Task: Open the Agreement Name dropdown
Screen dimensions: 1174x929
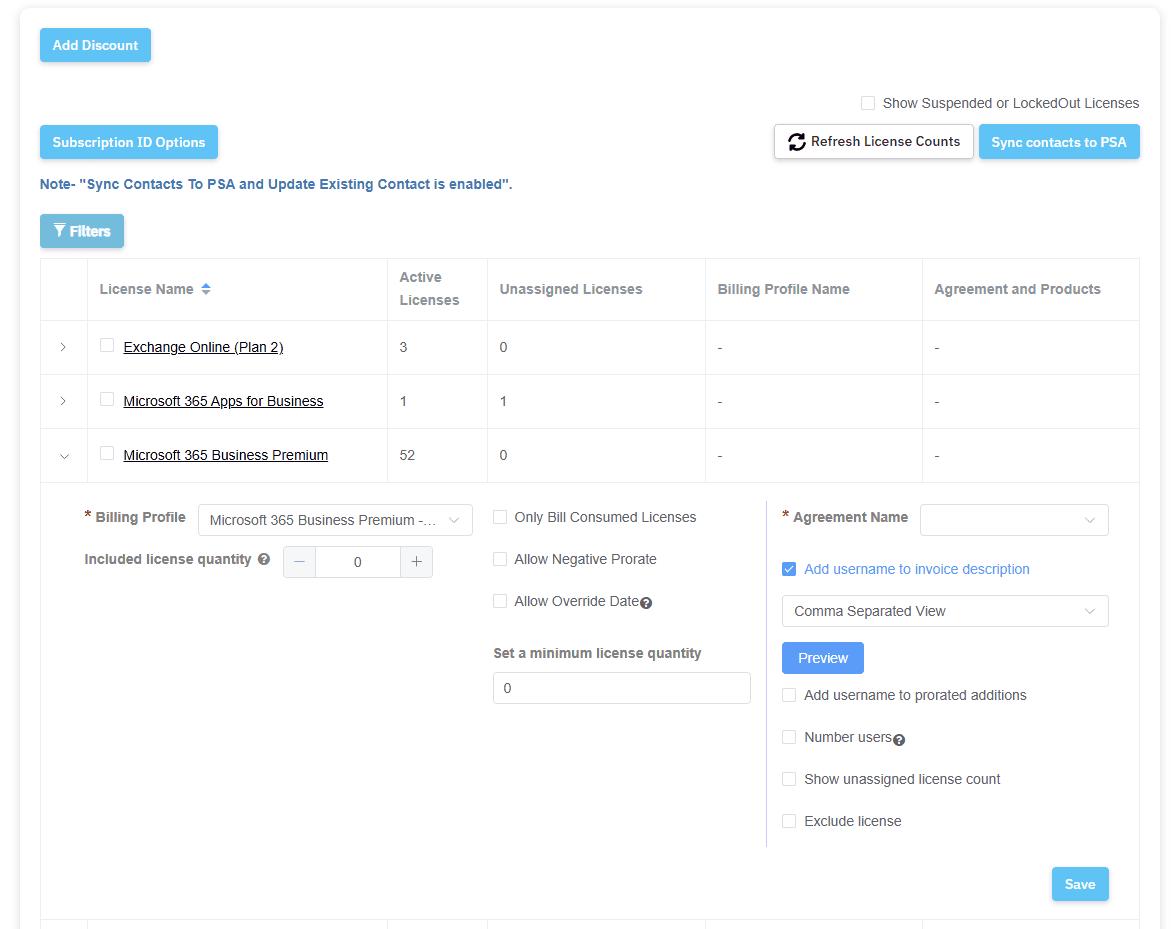Action: [x=1014, y=520]
